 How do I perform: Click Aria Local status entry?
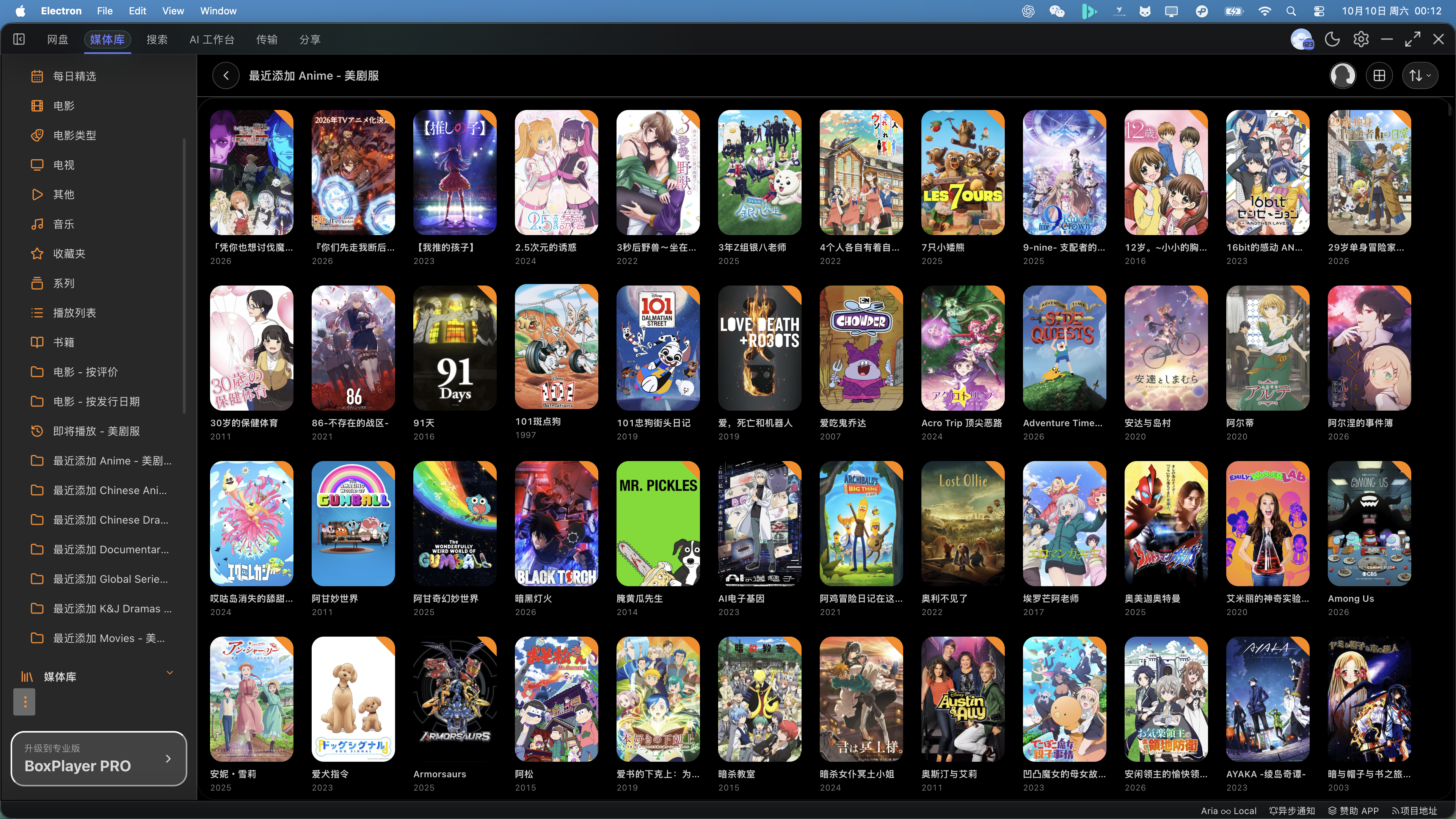coord(1229,811)
